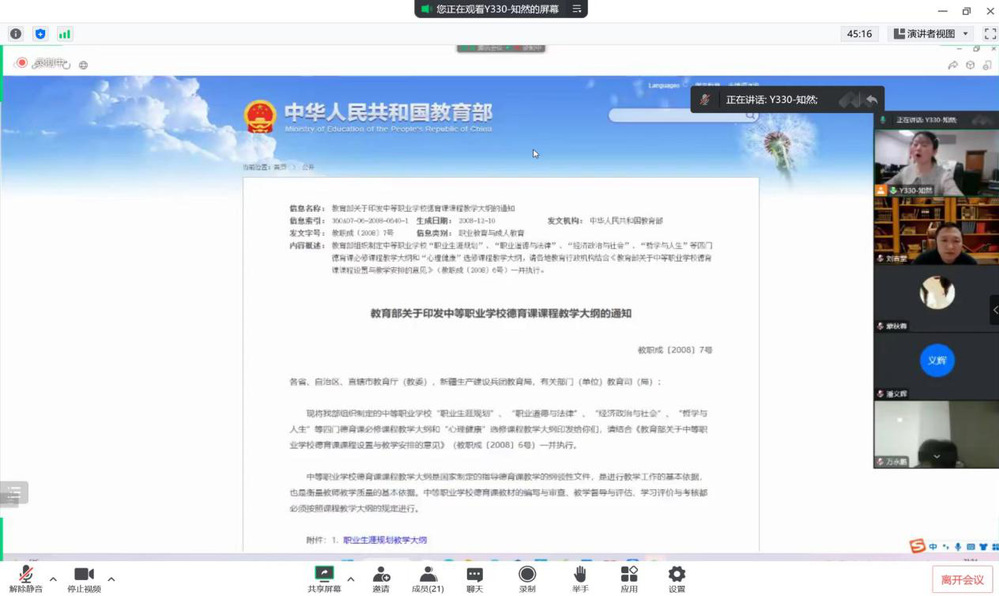999x596 pixels.
Task: Select the 刘吉棠 participant video thumbnail
Action: tap(935, 230)
